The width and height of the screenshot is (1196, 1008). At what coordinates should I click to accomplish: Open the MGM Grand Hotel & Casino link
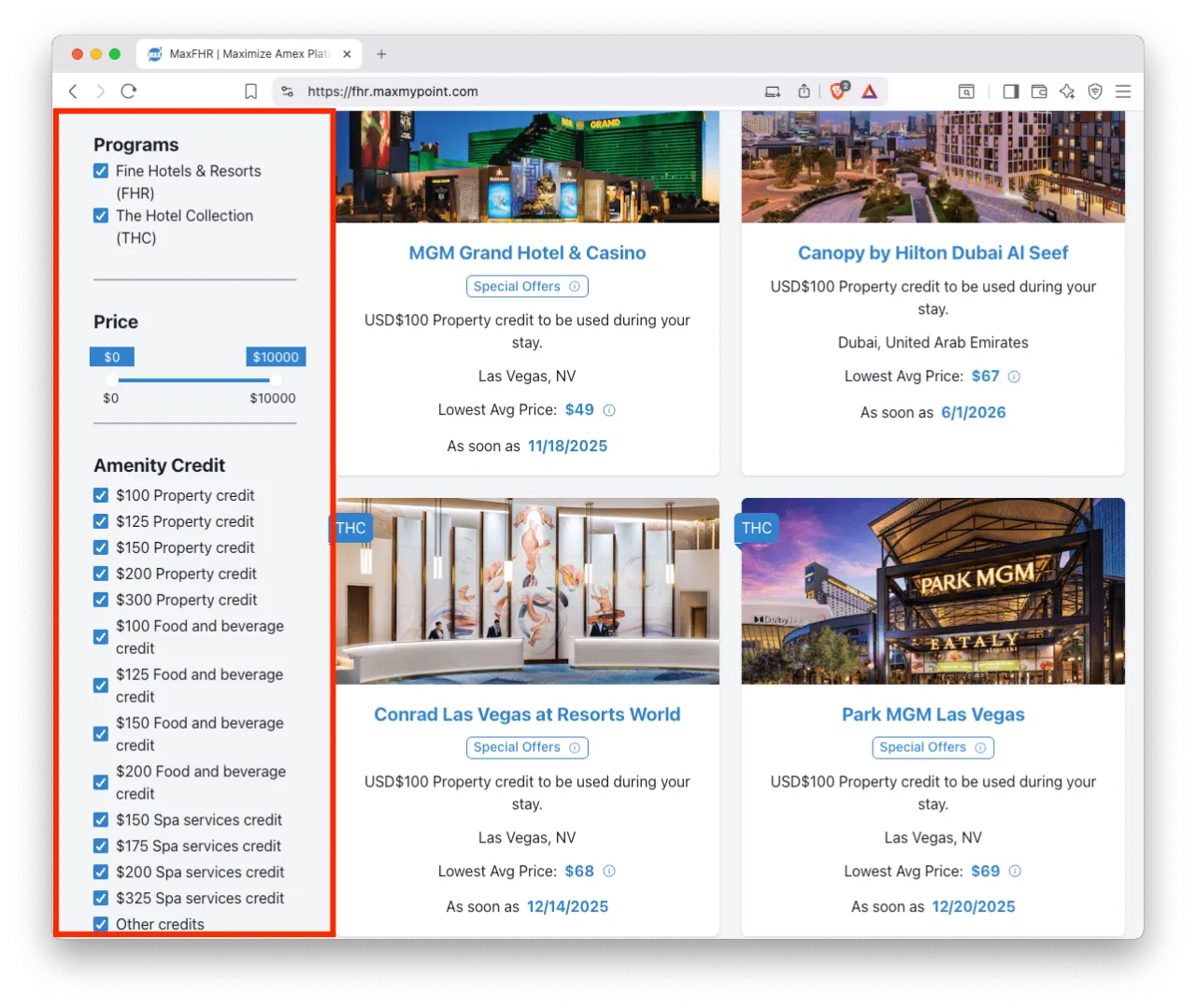coord(527,252)
